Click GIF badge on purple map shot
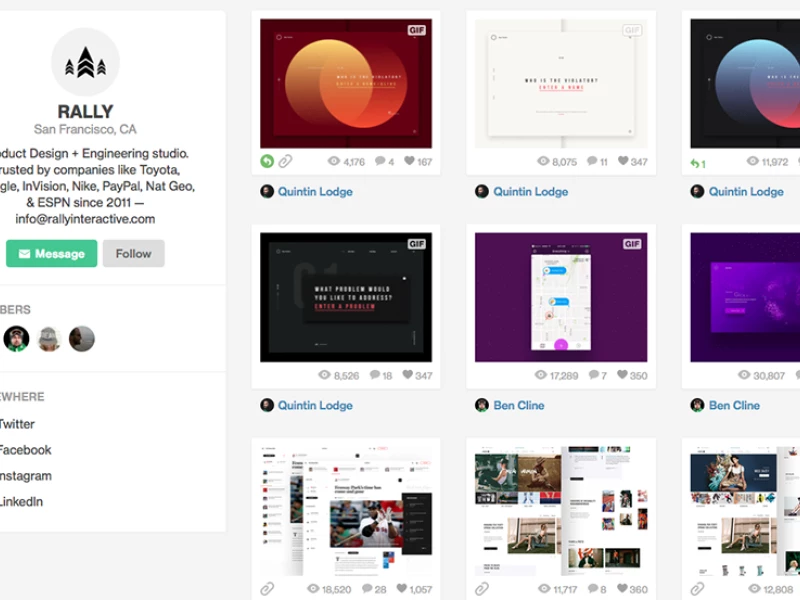This screenshot has width=800, height=600. pyautogui.click(x=632, y=244)
